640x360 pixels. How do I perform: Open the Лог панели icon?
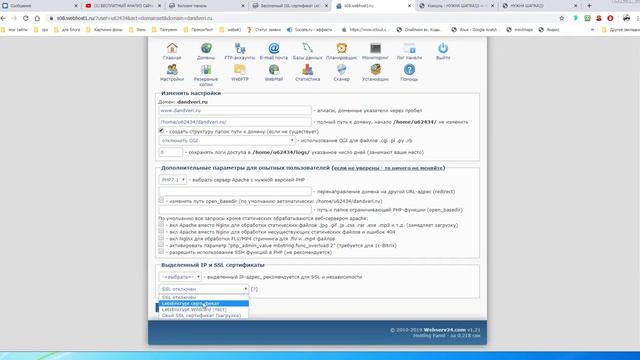coord(409,48)
